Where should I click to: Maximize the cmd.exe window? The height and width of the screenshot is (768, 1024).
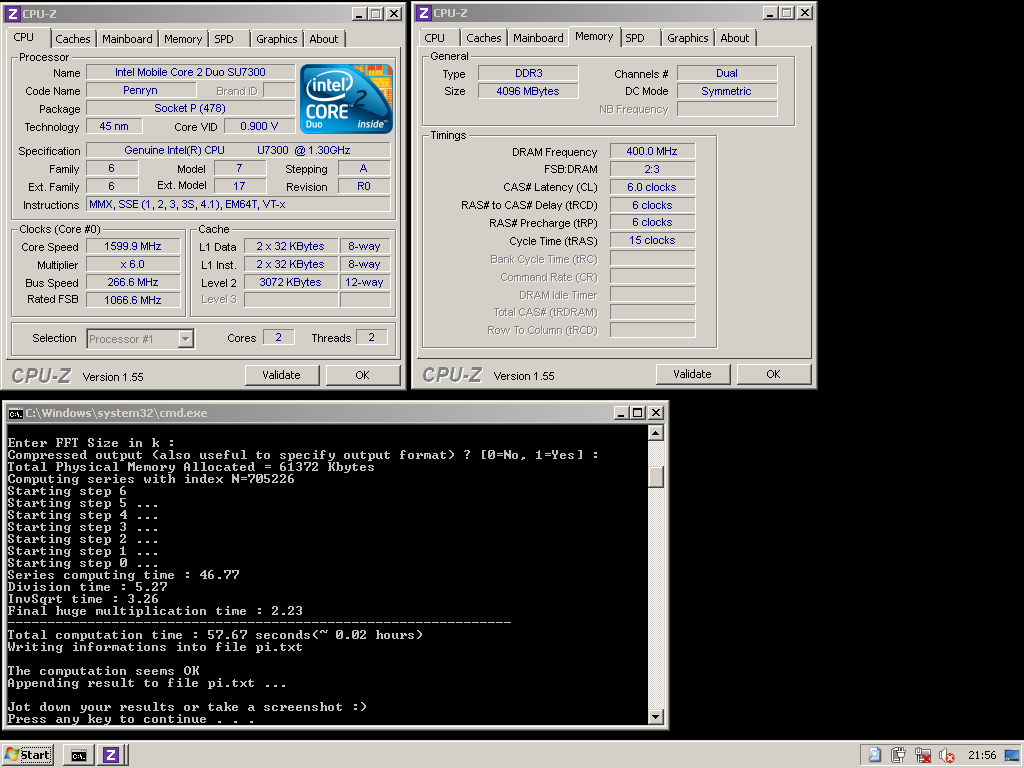[x=638, y=413]
